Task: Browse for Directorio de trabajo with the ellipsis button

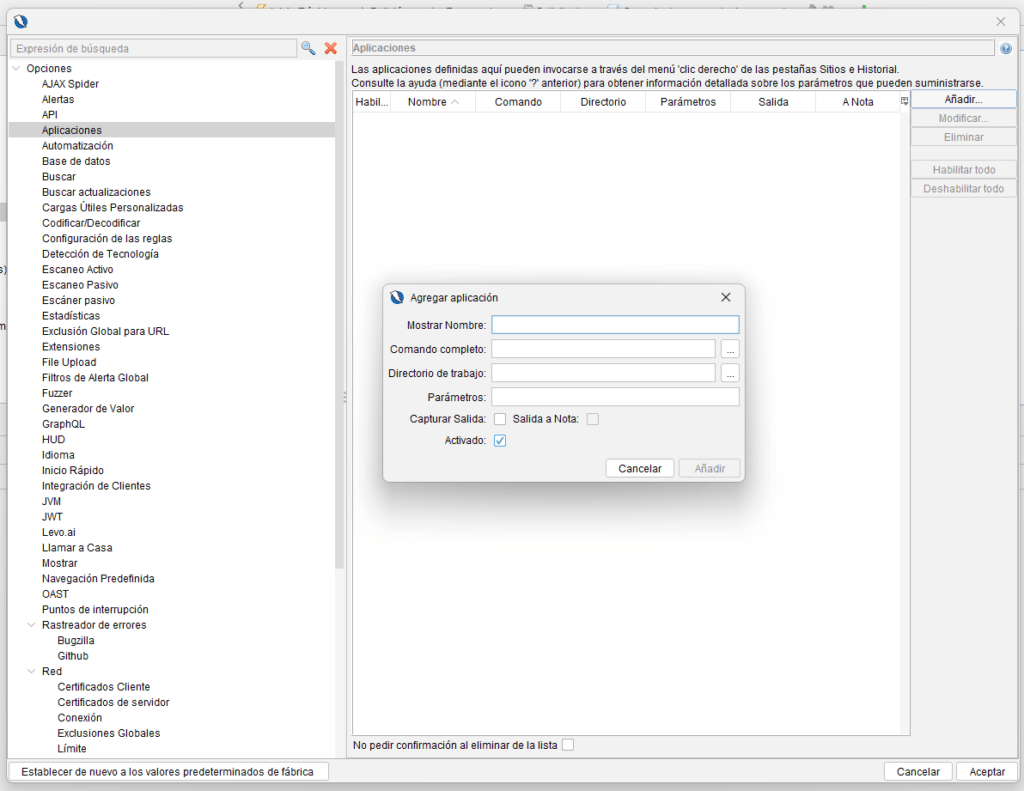Action: 730,373
